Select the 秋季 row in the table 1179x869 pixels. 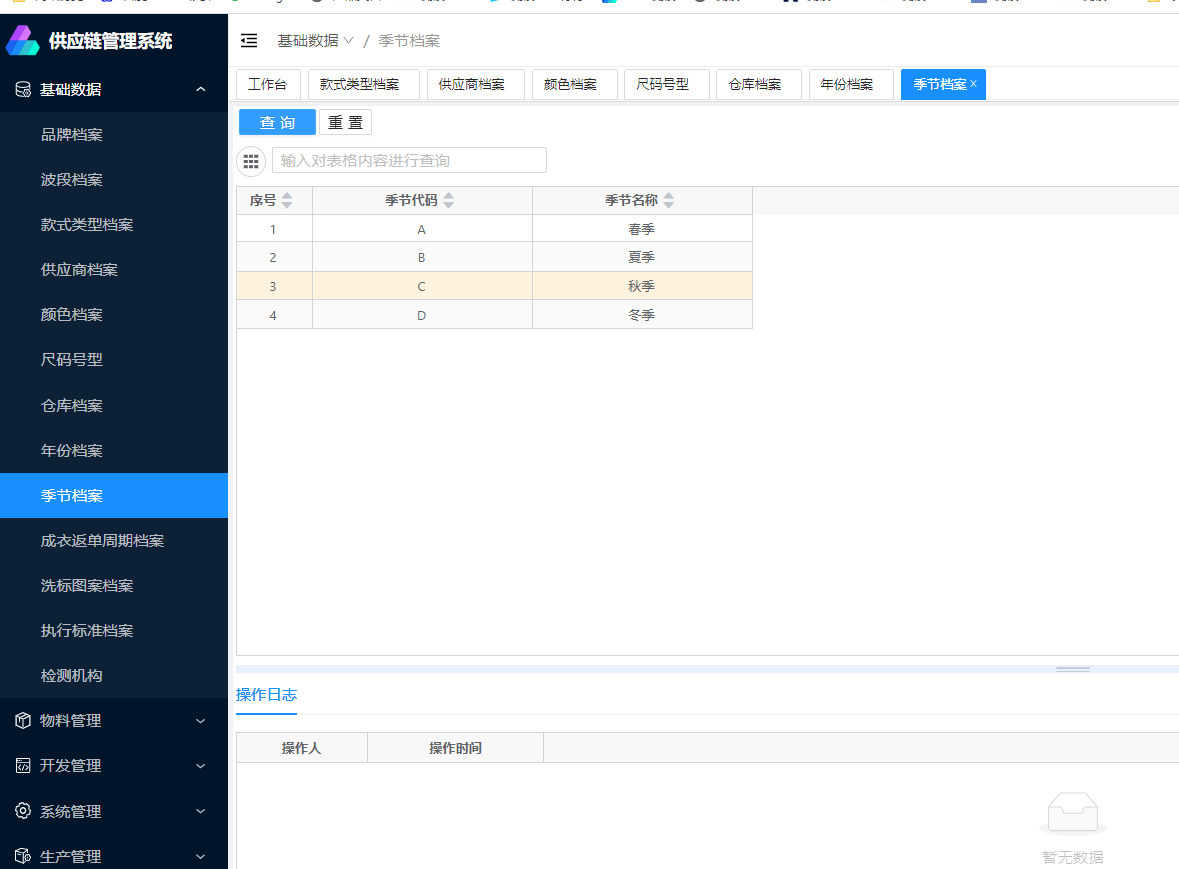[x=641, y=287]
